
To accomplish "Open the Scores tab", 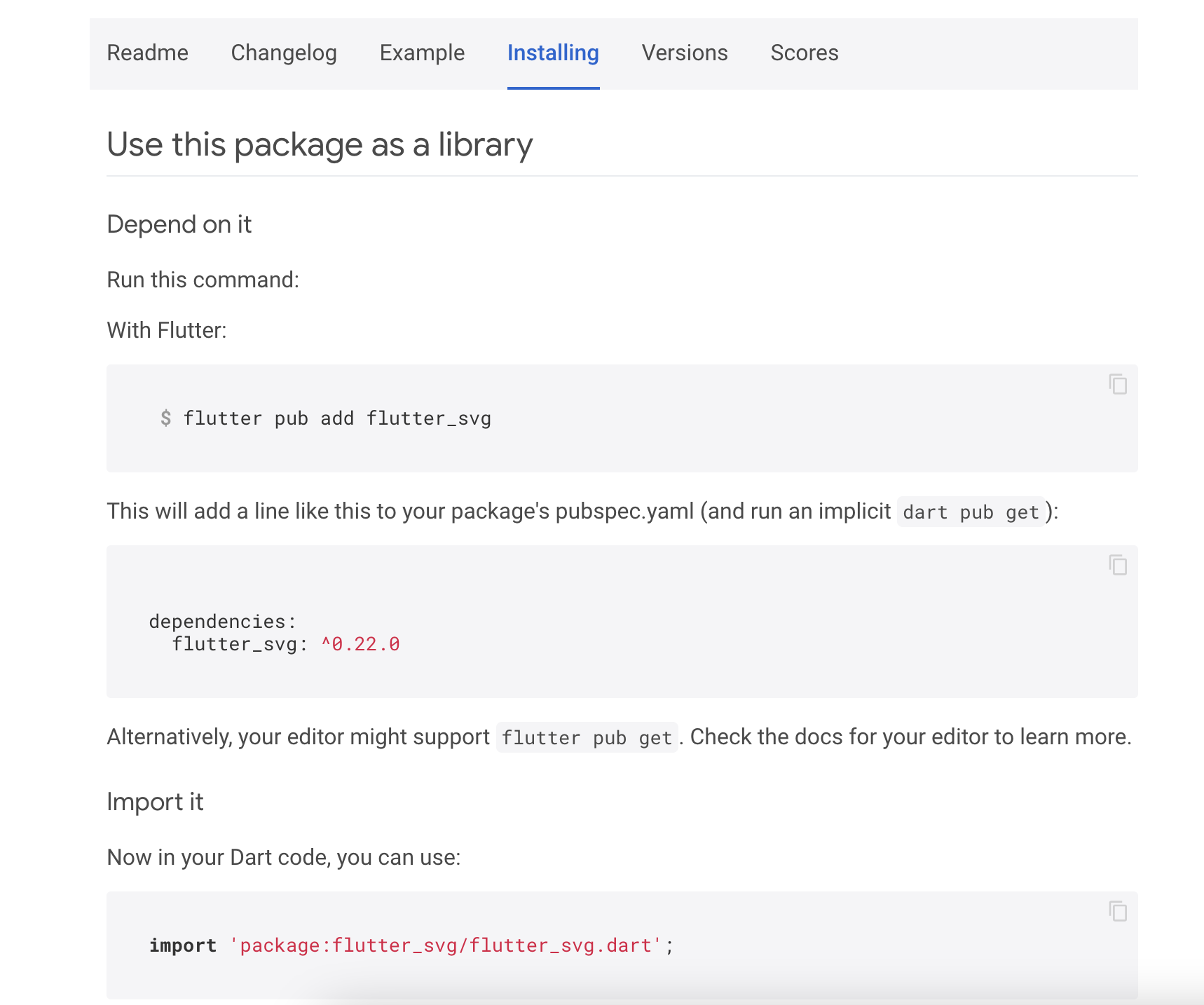I will click(x=805, y=53).
